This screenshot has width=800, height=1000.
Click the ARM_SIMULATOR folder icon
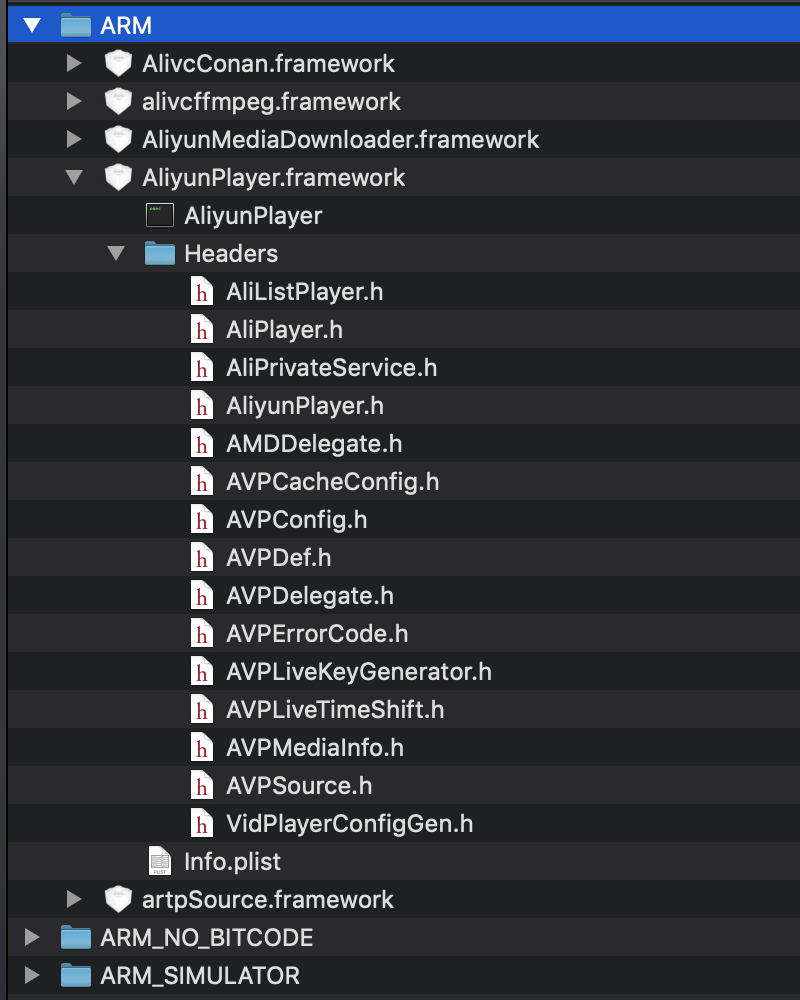tap(76, 975)
